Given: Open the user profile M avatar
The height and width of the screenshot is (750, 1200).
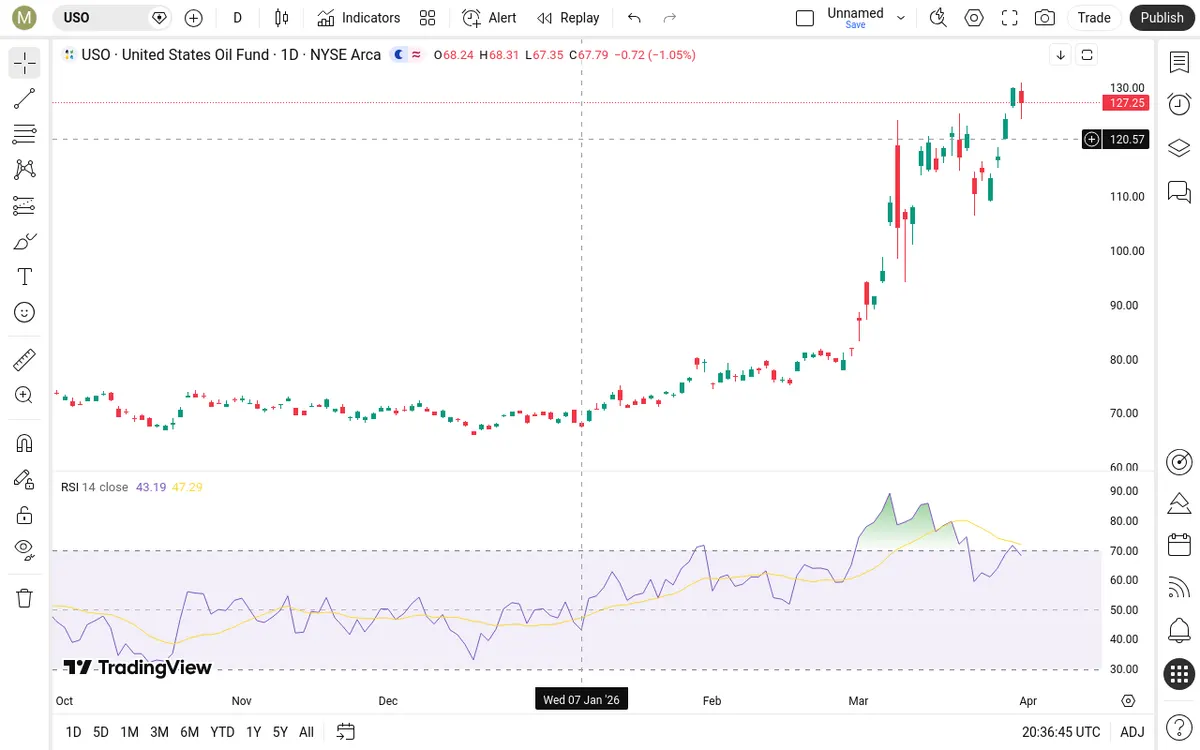Looking at the screenshot, I should 23,18.
